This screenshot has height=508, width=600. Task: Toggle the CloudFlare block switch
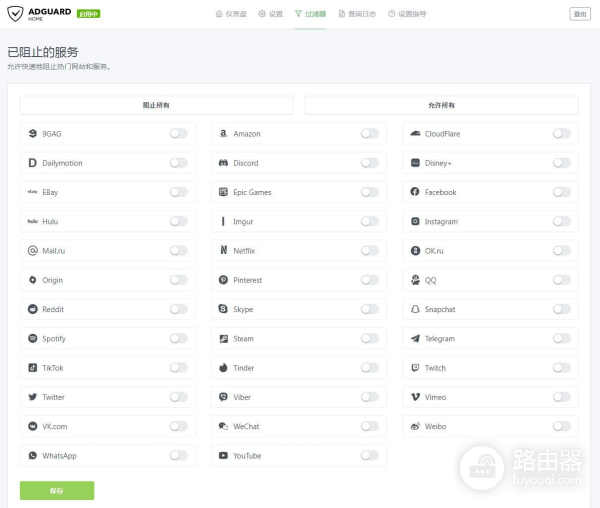click(562, 134)
